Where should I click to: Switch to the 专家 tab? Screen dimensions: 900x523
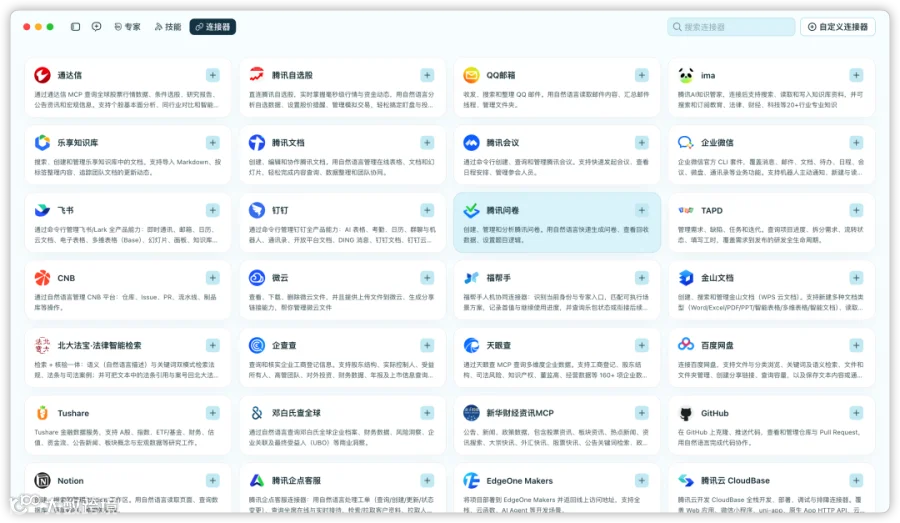(x=127, y=26)
